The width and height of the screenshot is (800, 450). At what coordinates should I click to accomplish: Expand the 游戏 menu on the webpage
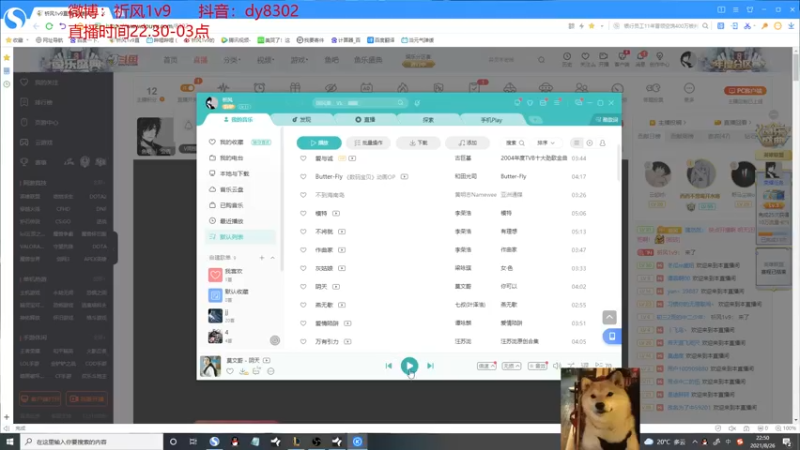(299, 60)
